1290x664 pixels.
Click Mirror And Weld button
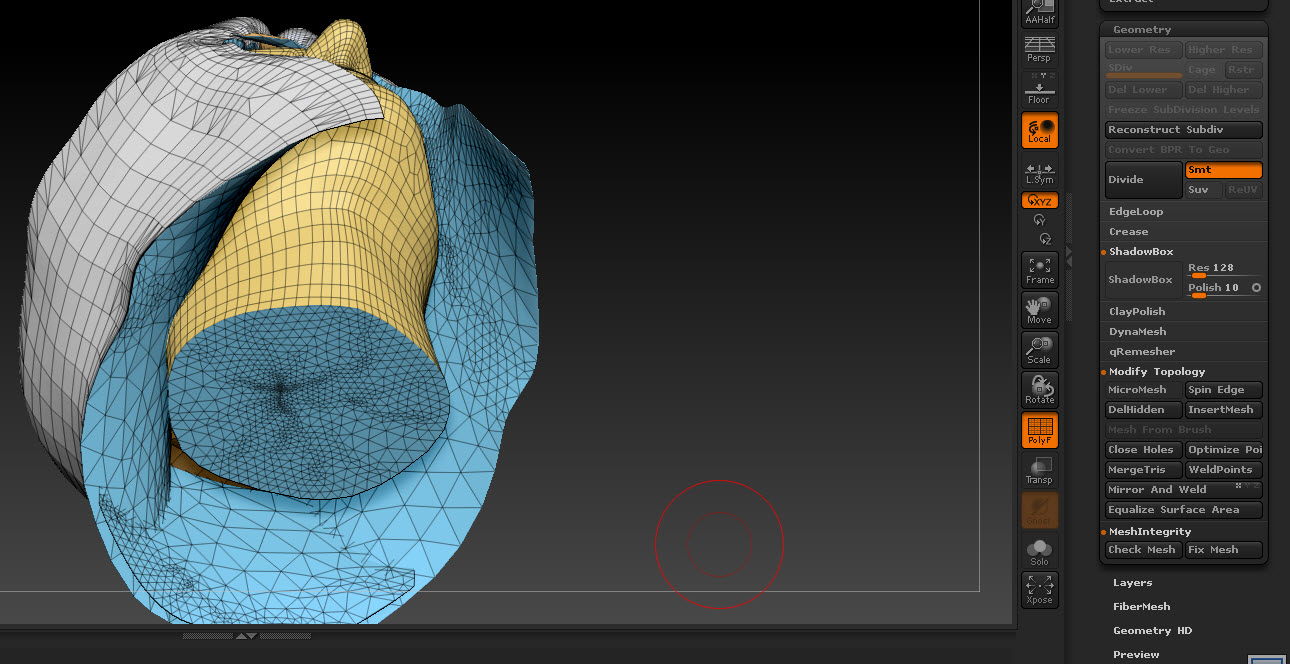click(x=1184, y=490)
